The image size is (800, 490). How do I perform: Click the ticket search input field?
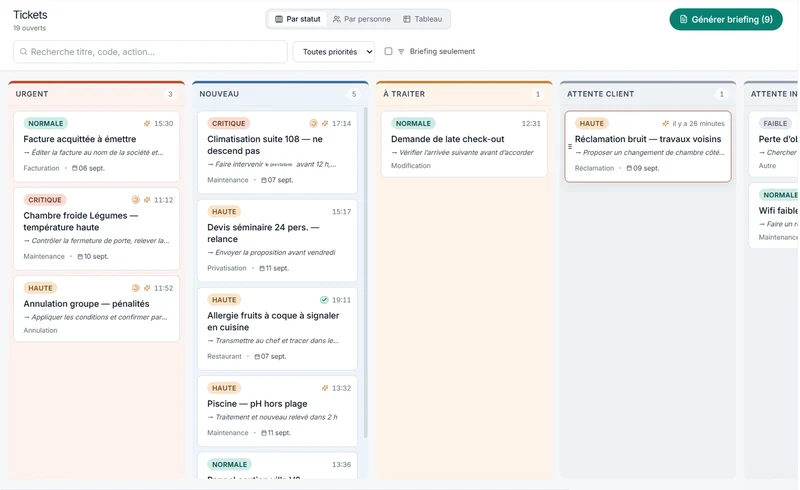click(150, 52)
